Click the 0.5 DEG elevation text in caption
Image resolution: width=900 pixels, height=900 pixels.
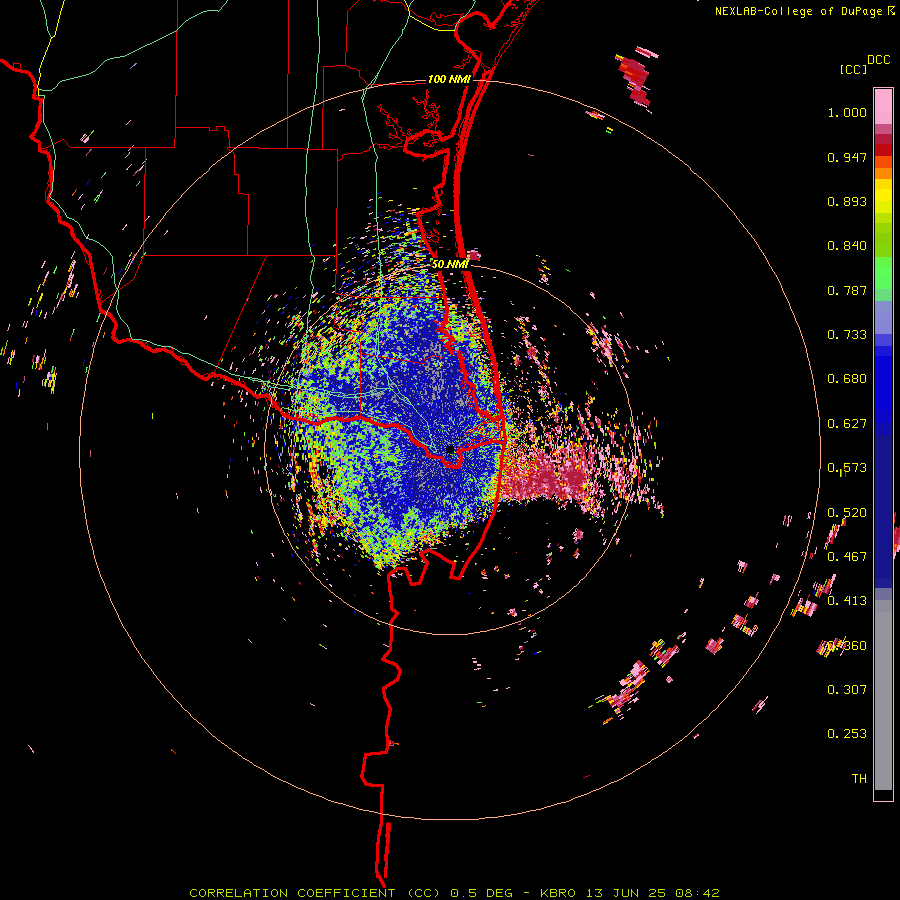[x=480, y=893]
